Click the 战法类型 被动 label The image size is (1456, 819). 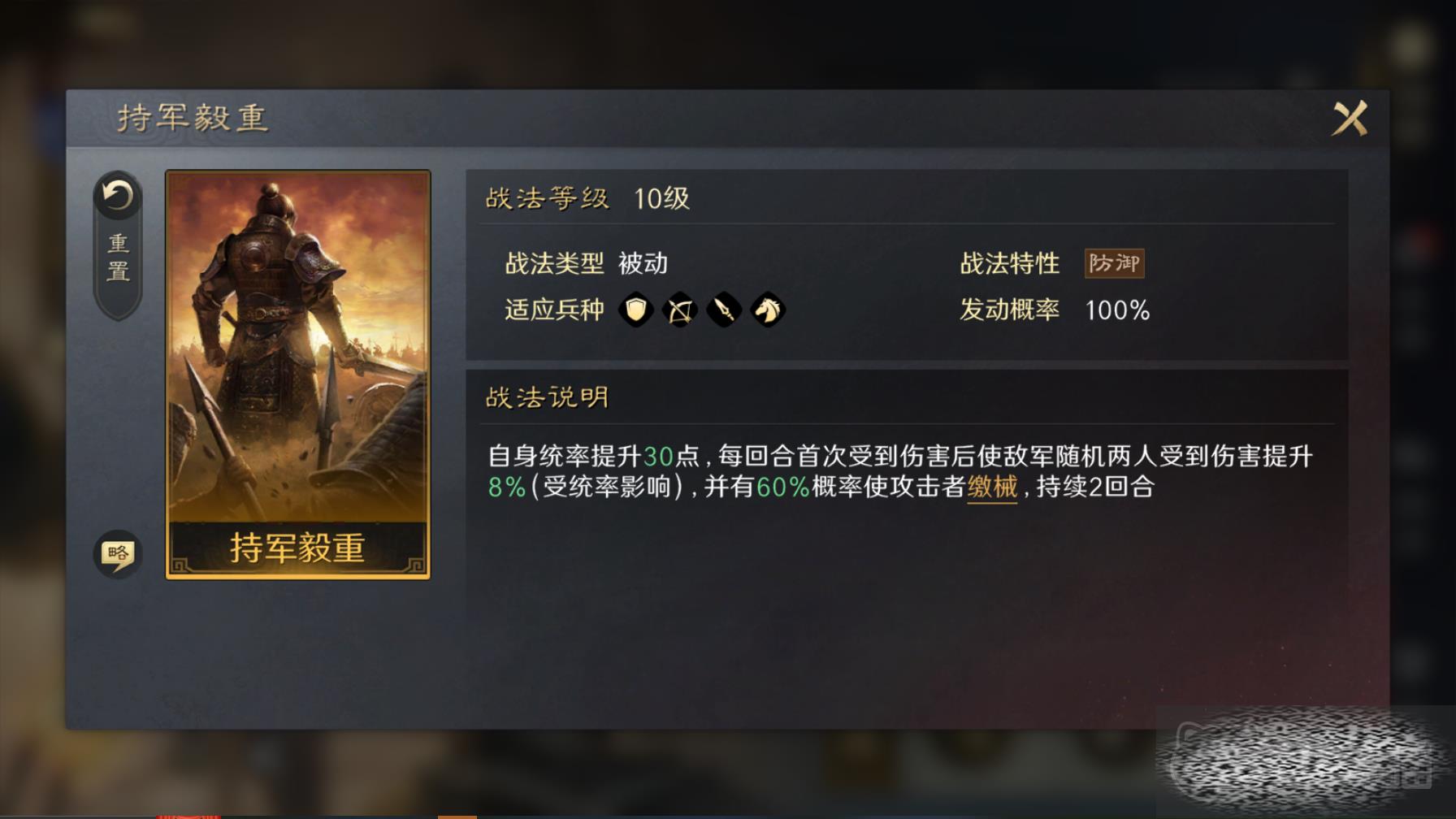click(x=586, y=263)
